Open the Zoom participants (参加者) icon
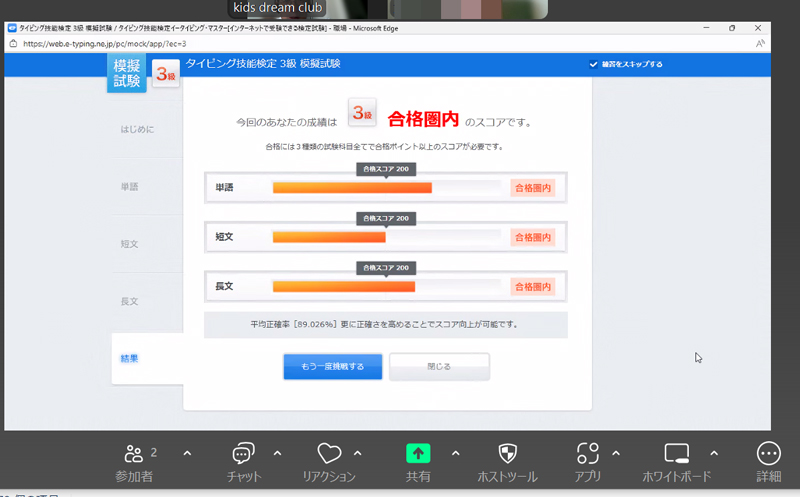 point(133,453)
